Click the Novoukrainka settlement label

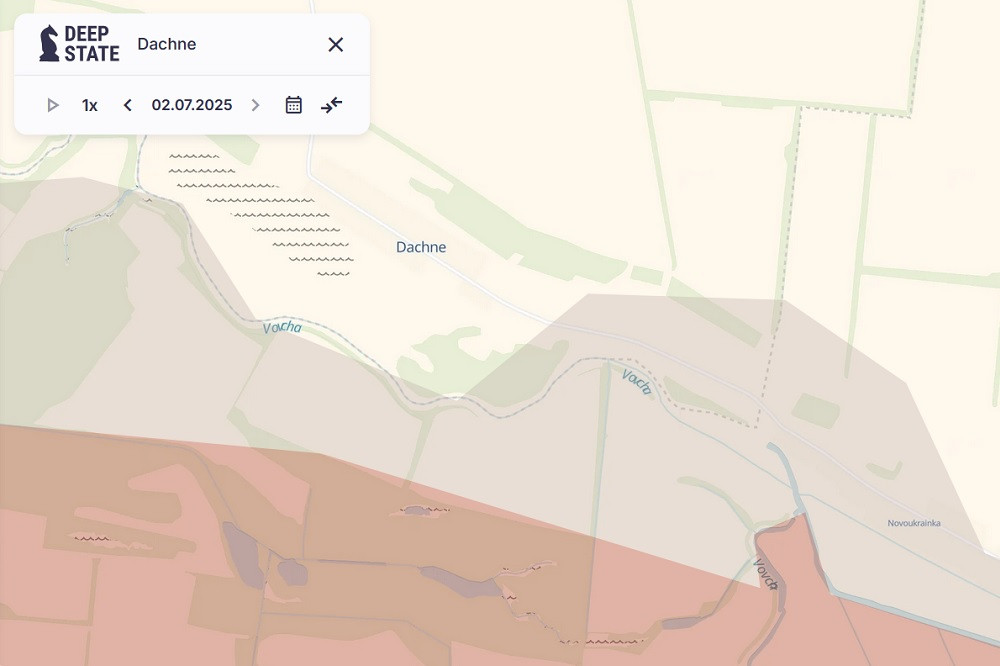(x=913, y=523)
